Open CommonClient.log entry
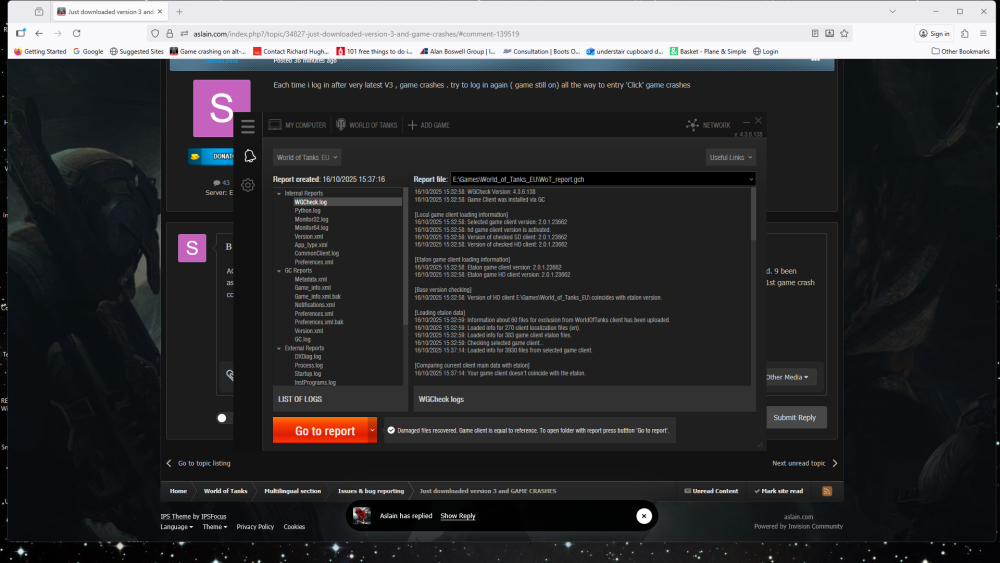Viewport: 1000px width, 563px height. coord(316,253)
